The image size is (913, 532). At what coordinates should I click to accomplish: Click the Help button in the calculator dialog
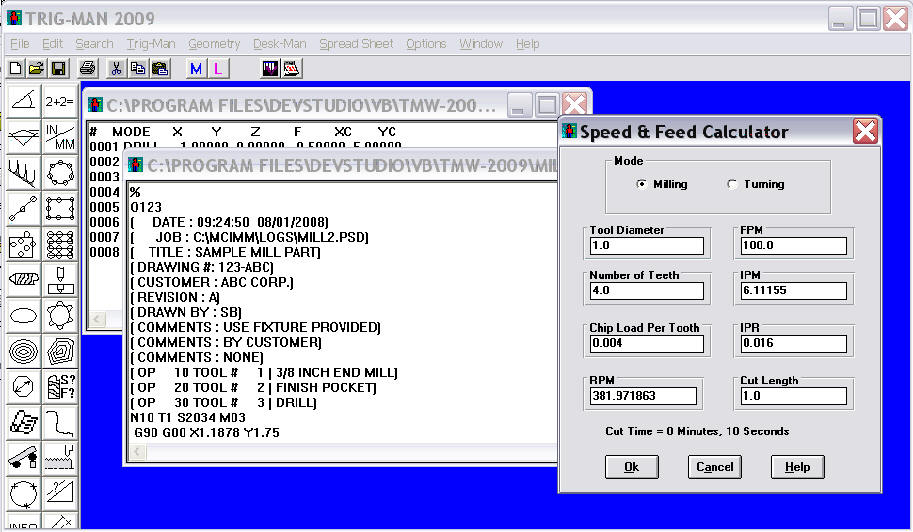[x=797, y=467]
